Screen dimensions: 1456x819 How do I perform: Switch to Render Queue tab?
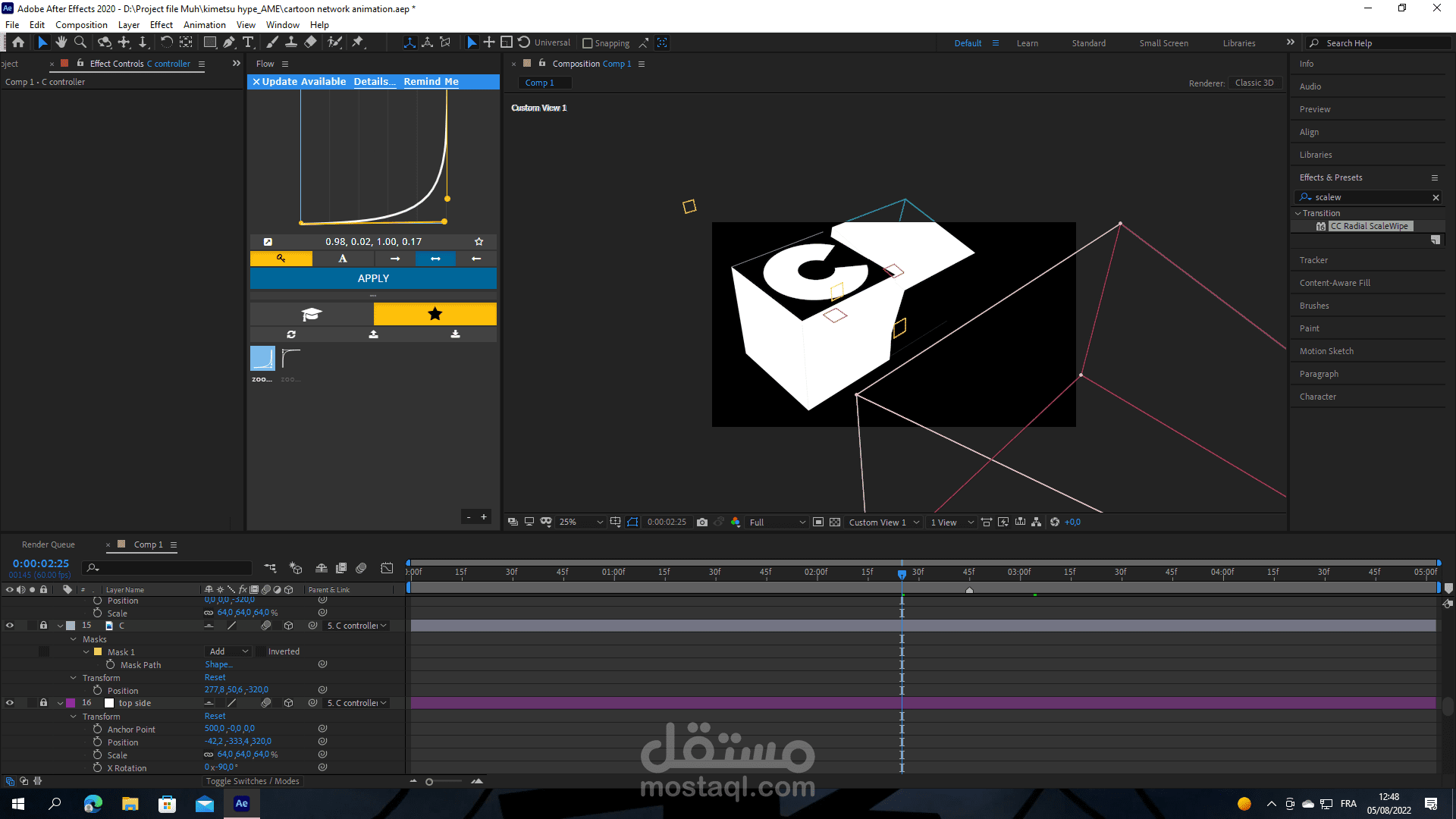[49, 544]
